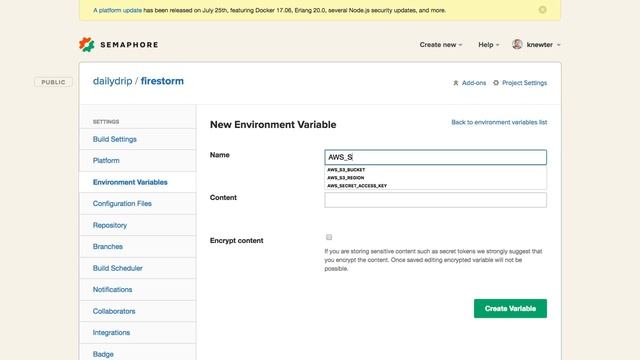Click the Create Variable button
This screenshot has width=640, height=360.
tap(510, 309)
